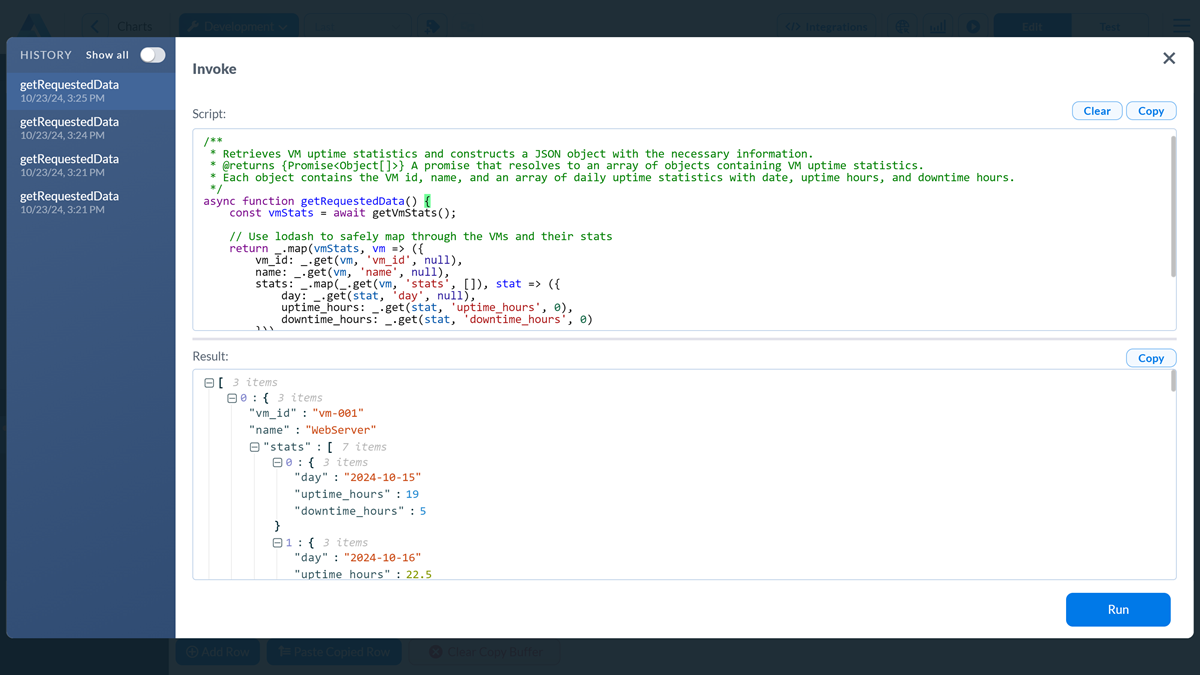Switch to the Edit tab

coord(1032,26)
